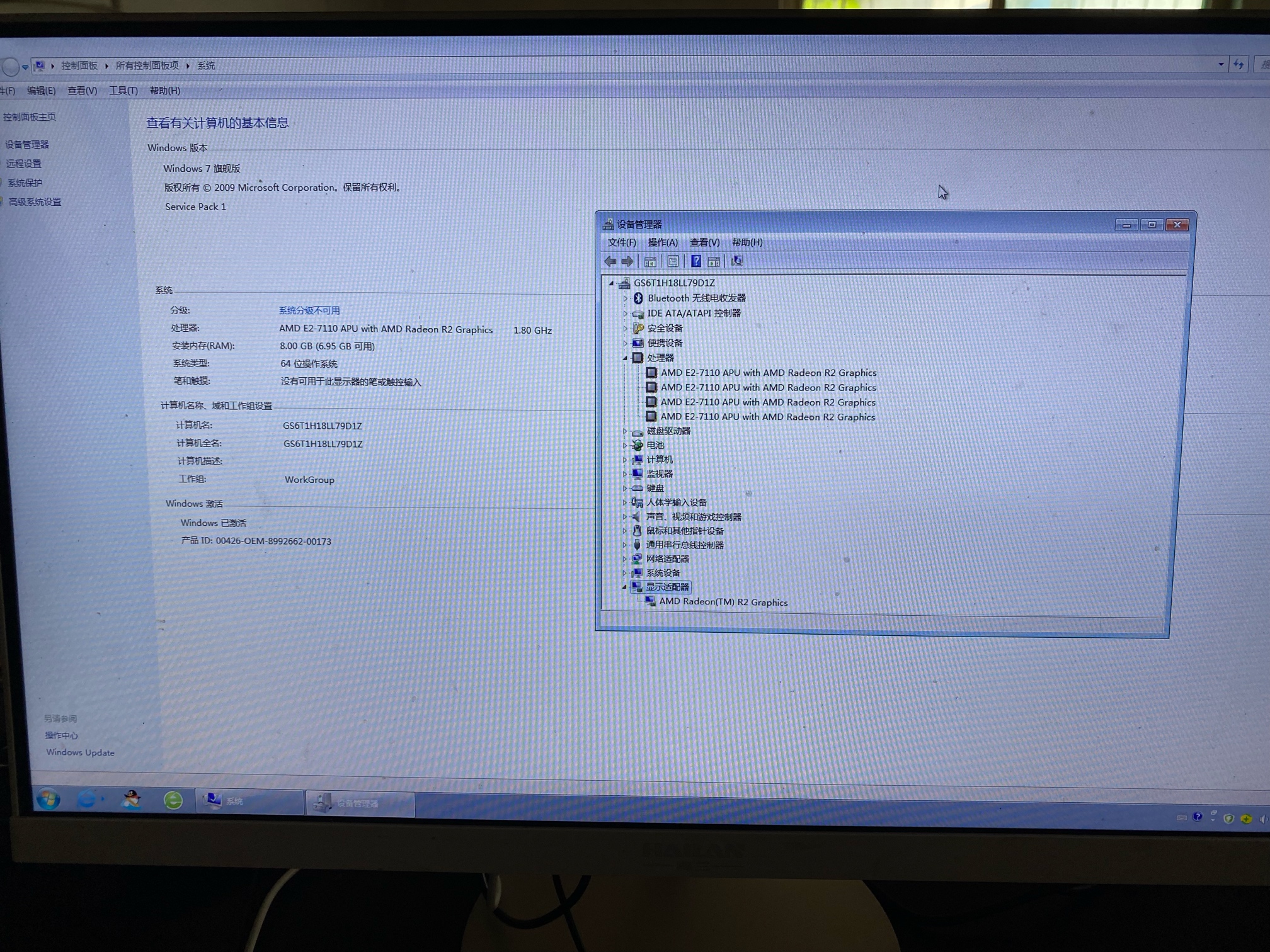Screen dimensions: 1270x952
Task: Open QQ penguin icon on taskbar
Action: coord(131,800)
